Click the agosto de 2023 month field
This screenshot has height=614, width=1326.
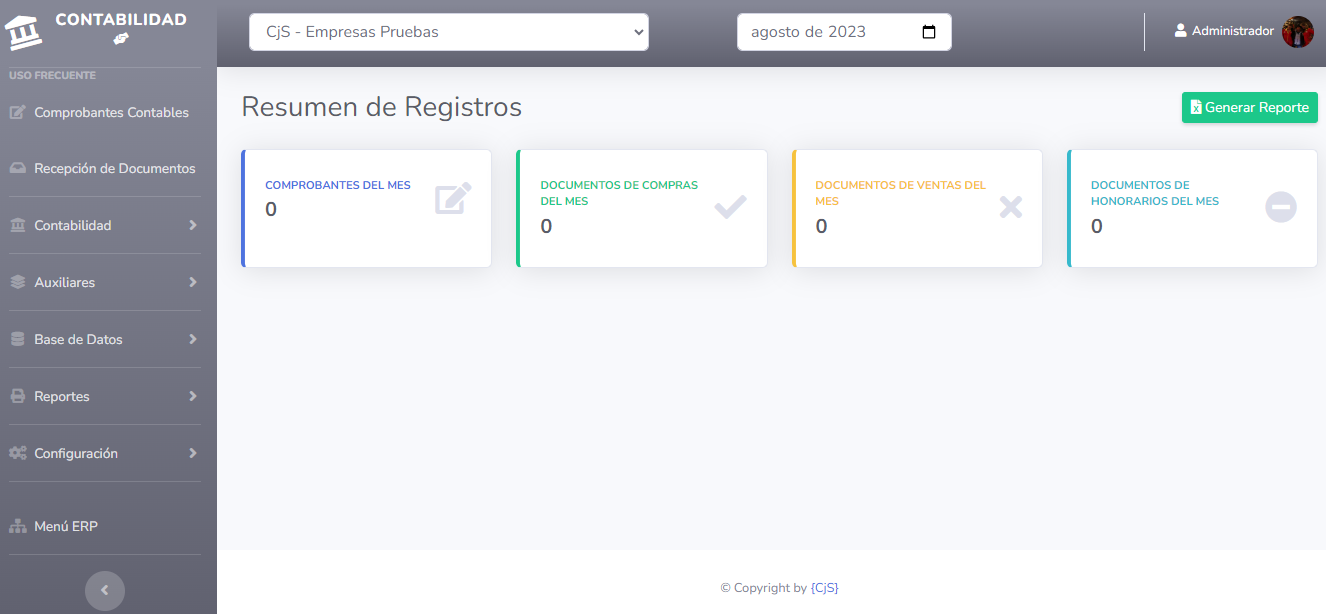[820, 32]
